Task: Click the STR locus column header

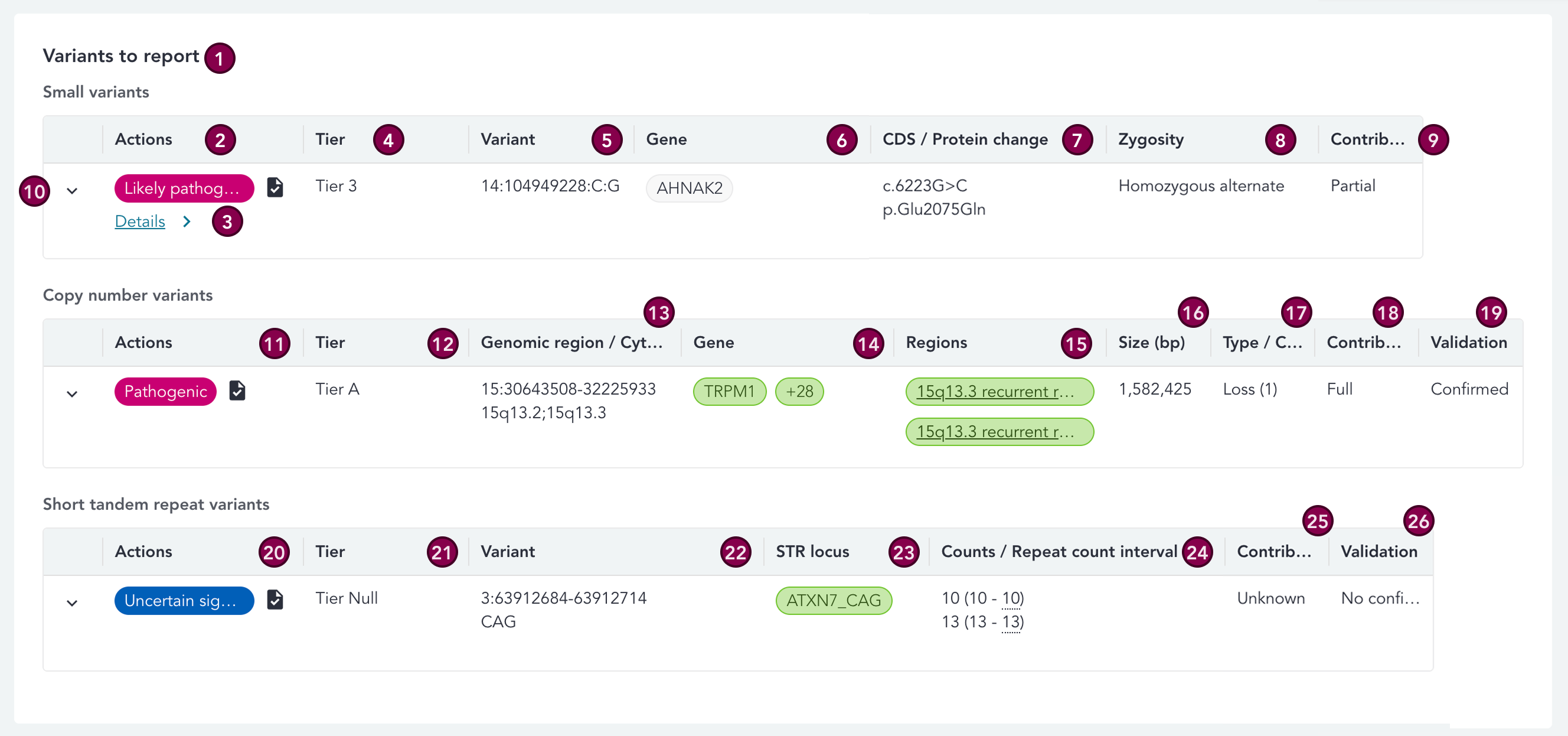Action: point(812,551)
